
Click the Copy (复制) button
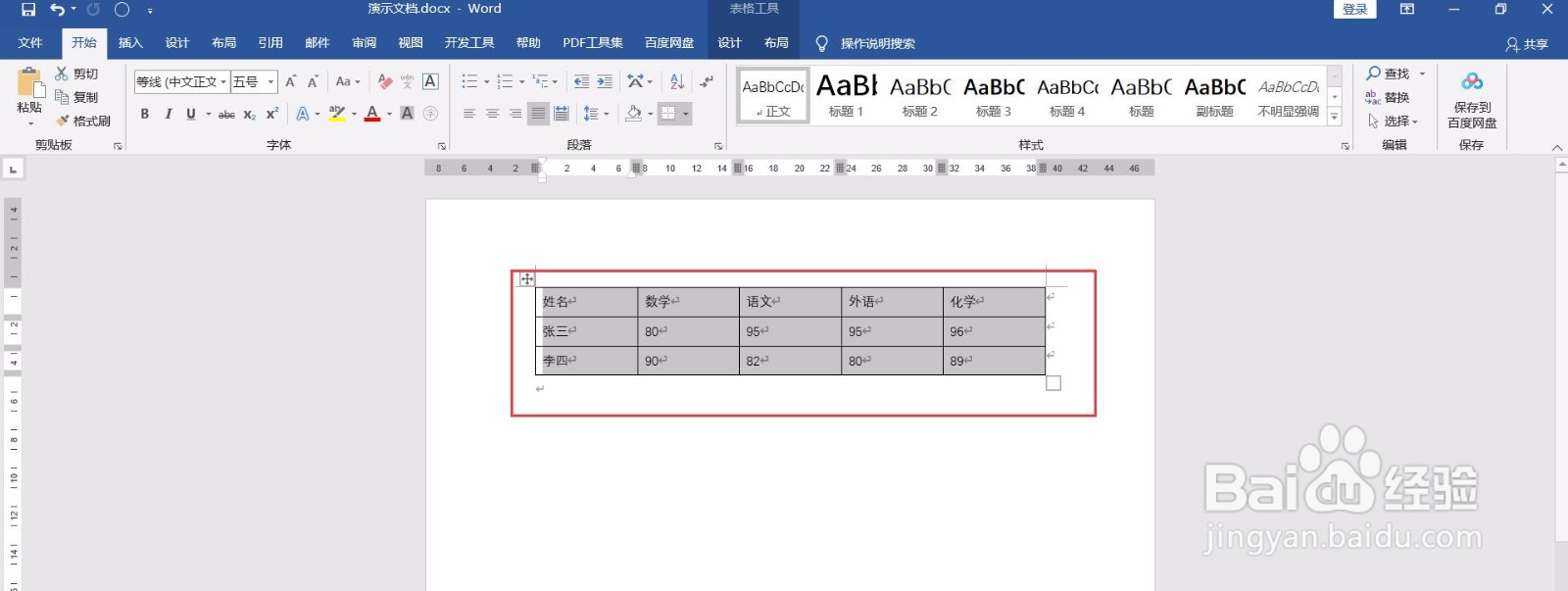pyautogui.click(x=76, y=97)
